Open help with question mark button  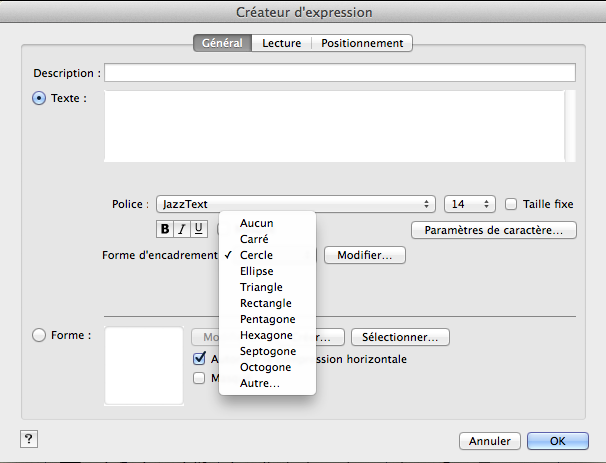point(29,439)
